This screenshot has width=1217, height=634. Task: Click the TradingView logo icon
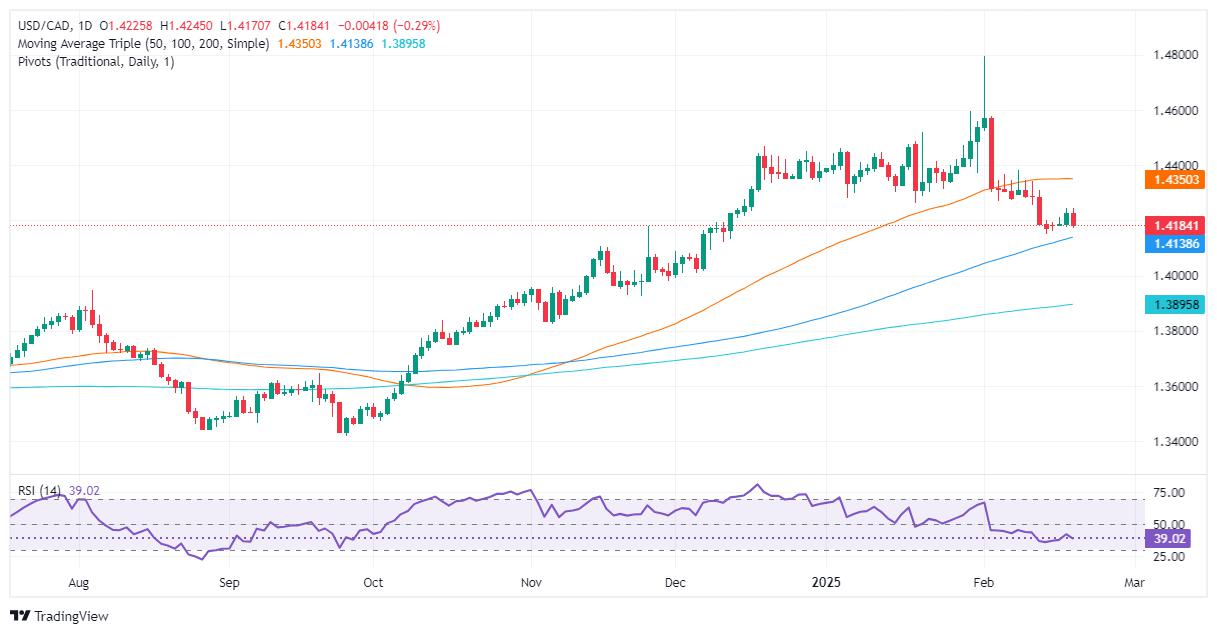[21, 616]
